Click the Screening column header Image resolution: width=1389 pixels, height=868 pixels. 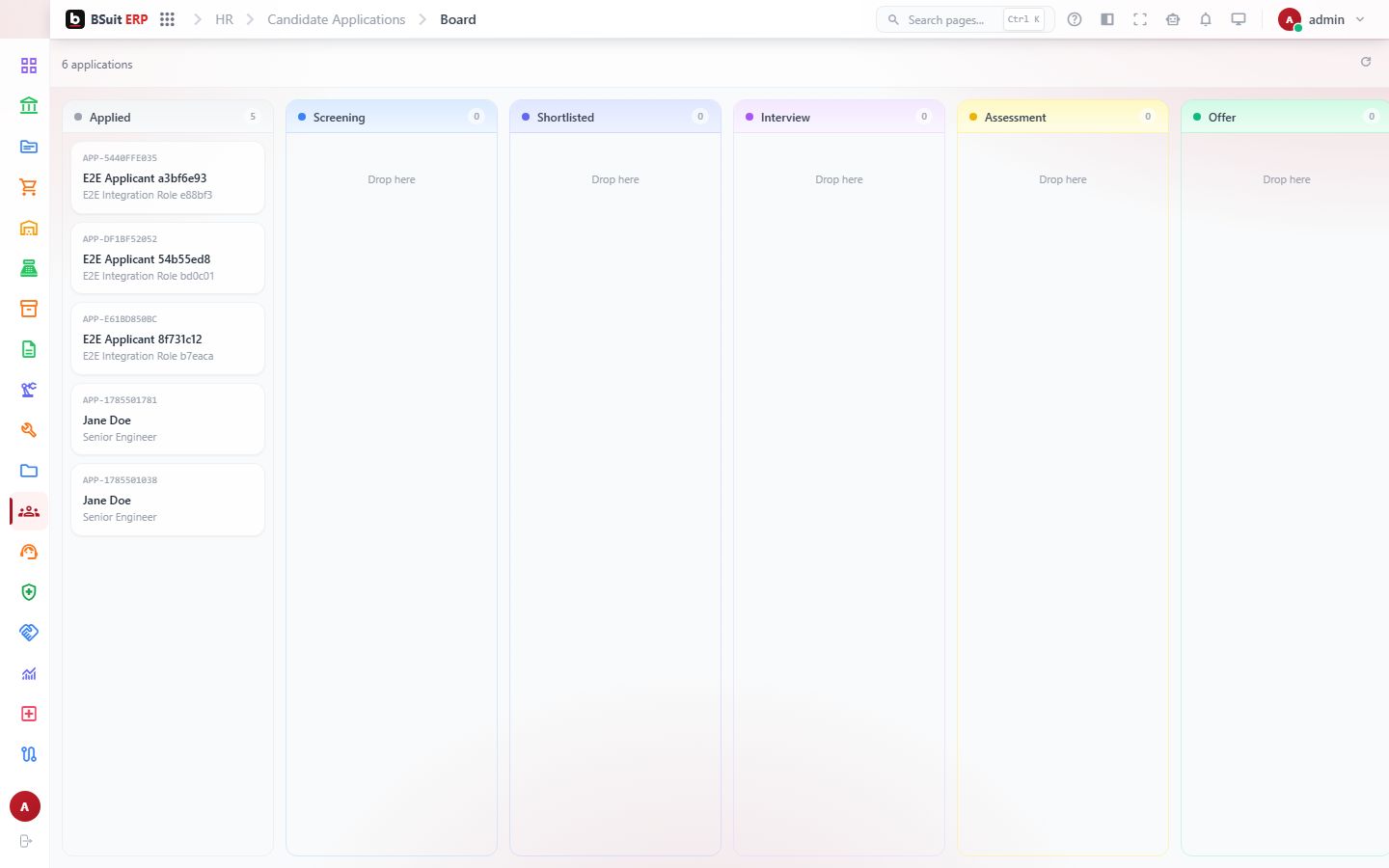click(392, 117)
